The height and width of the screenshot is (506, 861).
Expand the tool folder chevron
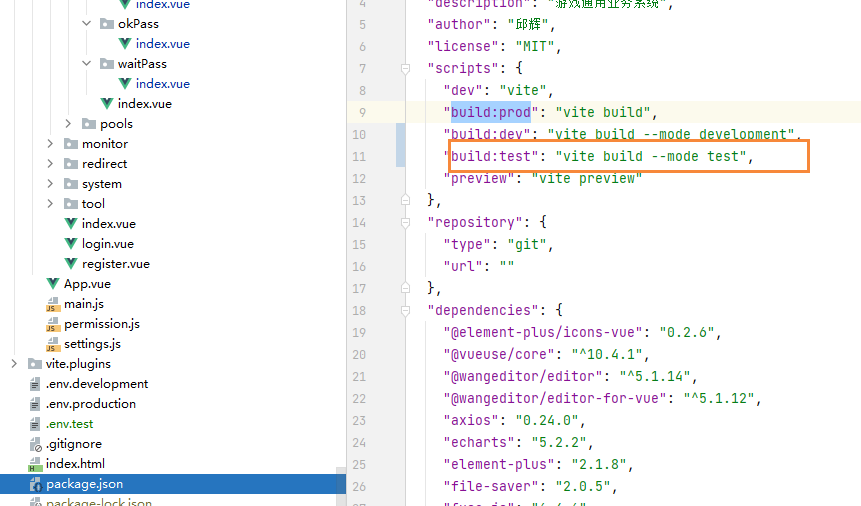click(x=50, y=204)
